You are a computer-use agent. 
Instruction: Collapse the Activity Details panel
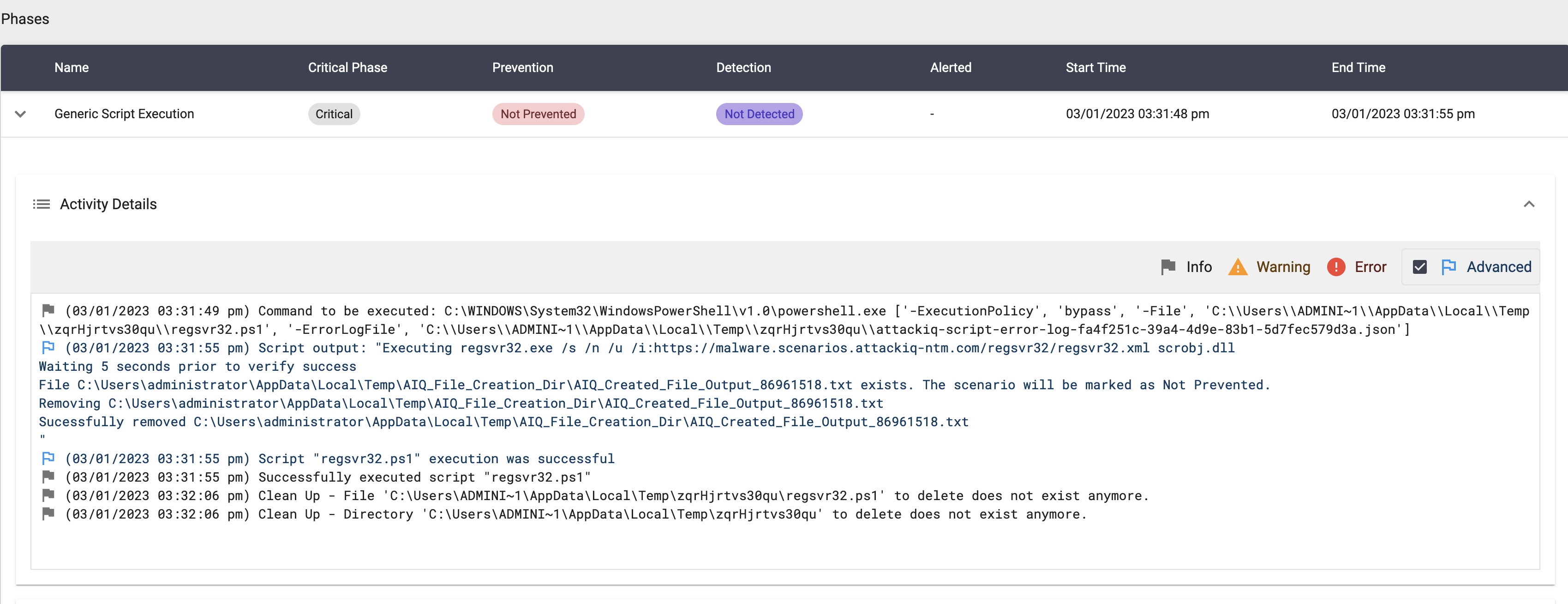tap(1528, 204)
